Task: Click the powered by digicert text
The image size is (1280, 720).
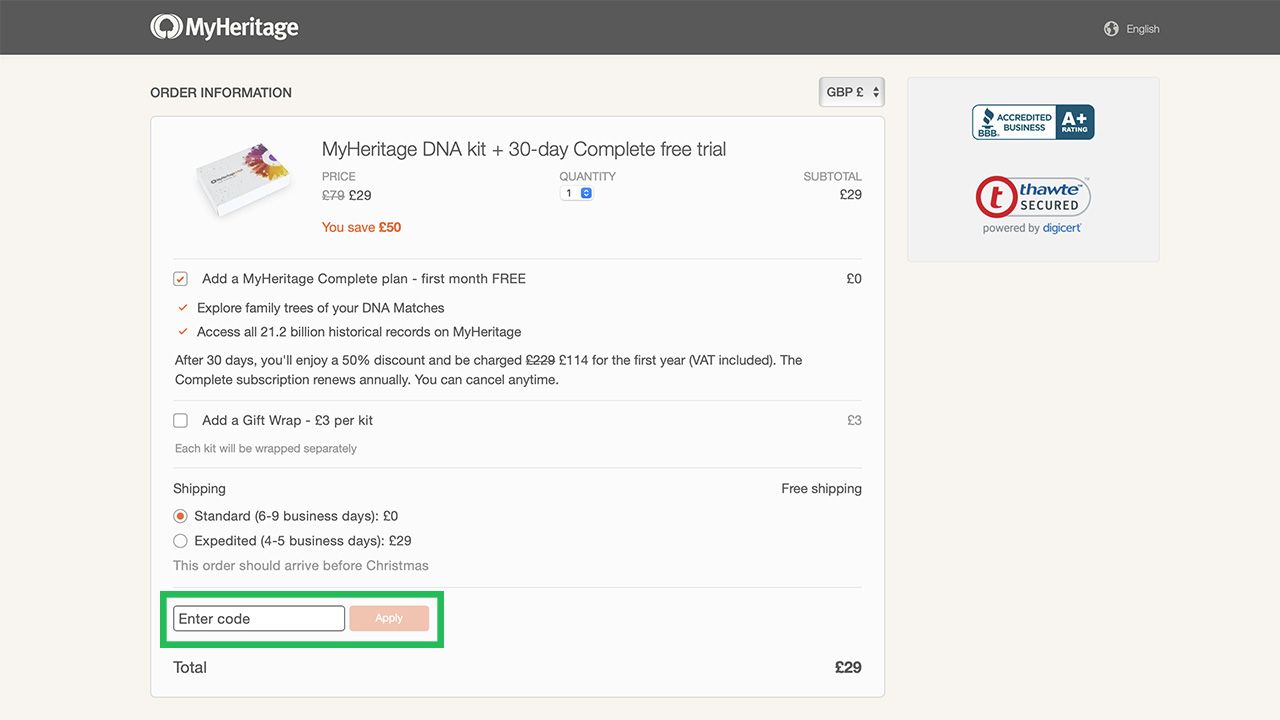Action: click(1032, 228)
